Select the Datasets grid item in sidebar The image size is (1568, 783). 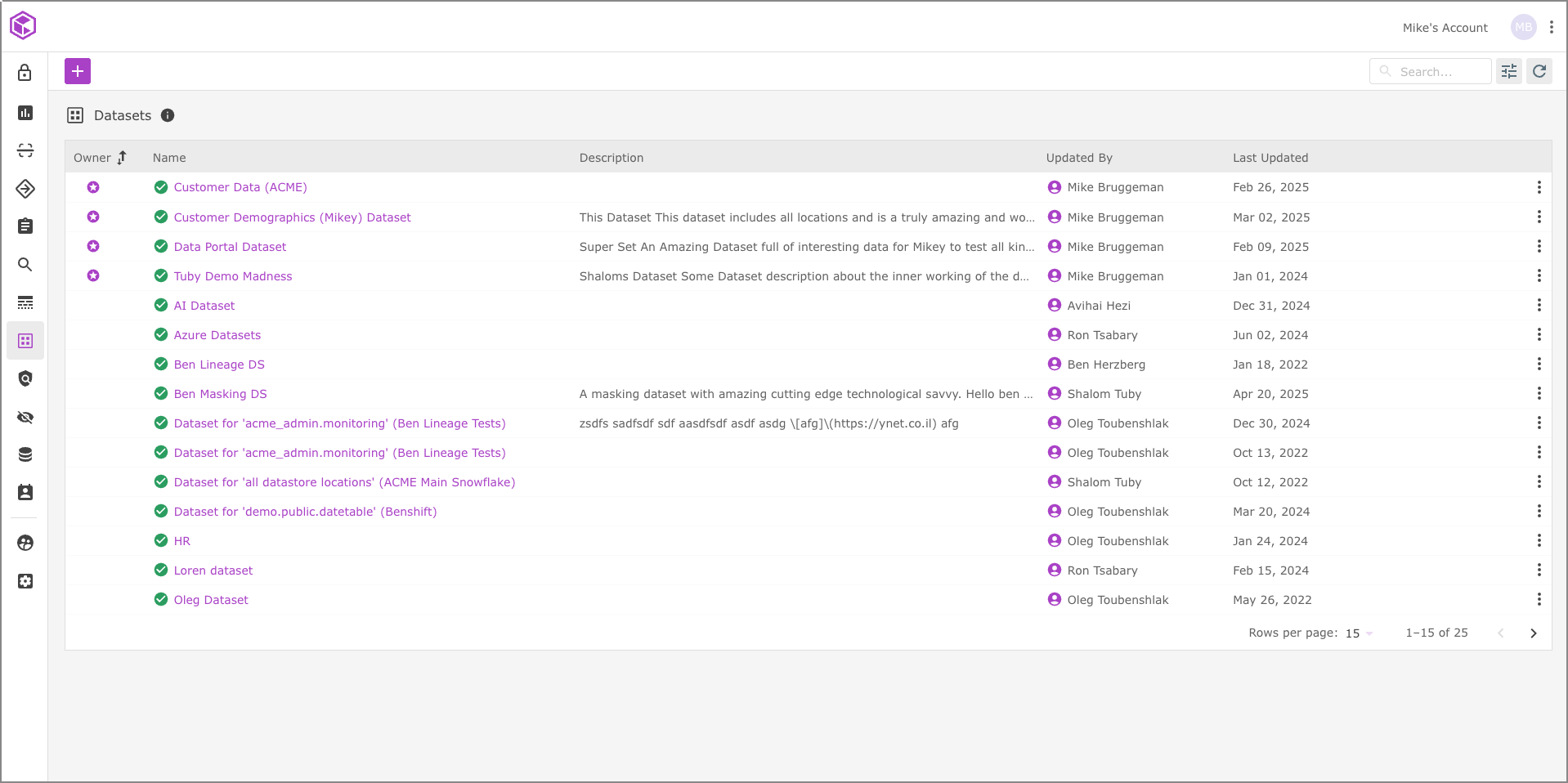25,341
